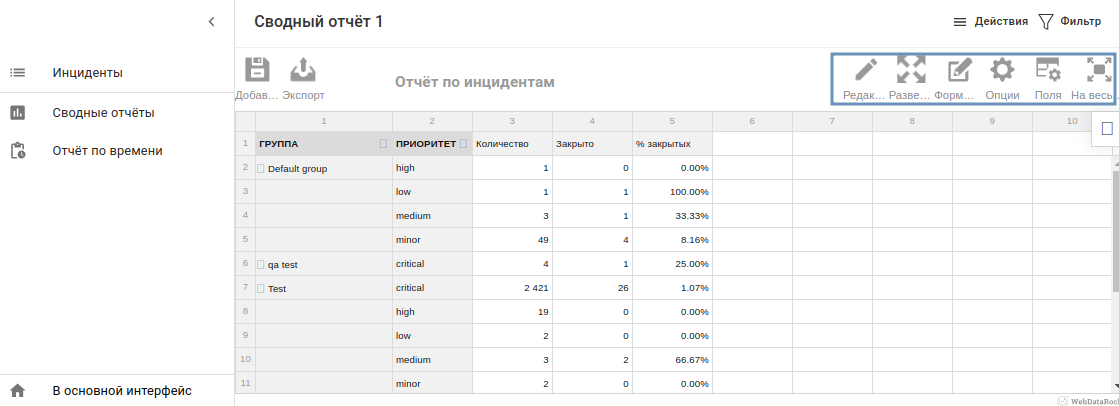Image resolution: width=1119 pixels, height=406 pixels.
Task: Open the Поля fields configuration
Action: click(1048, 71)
